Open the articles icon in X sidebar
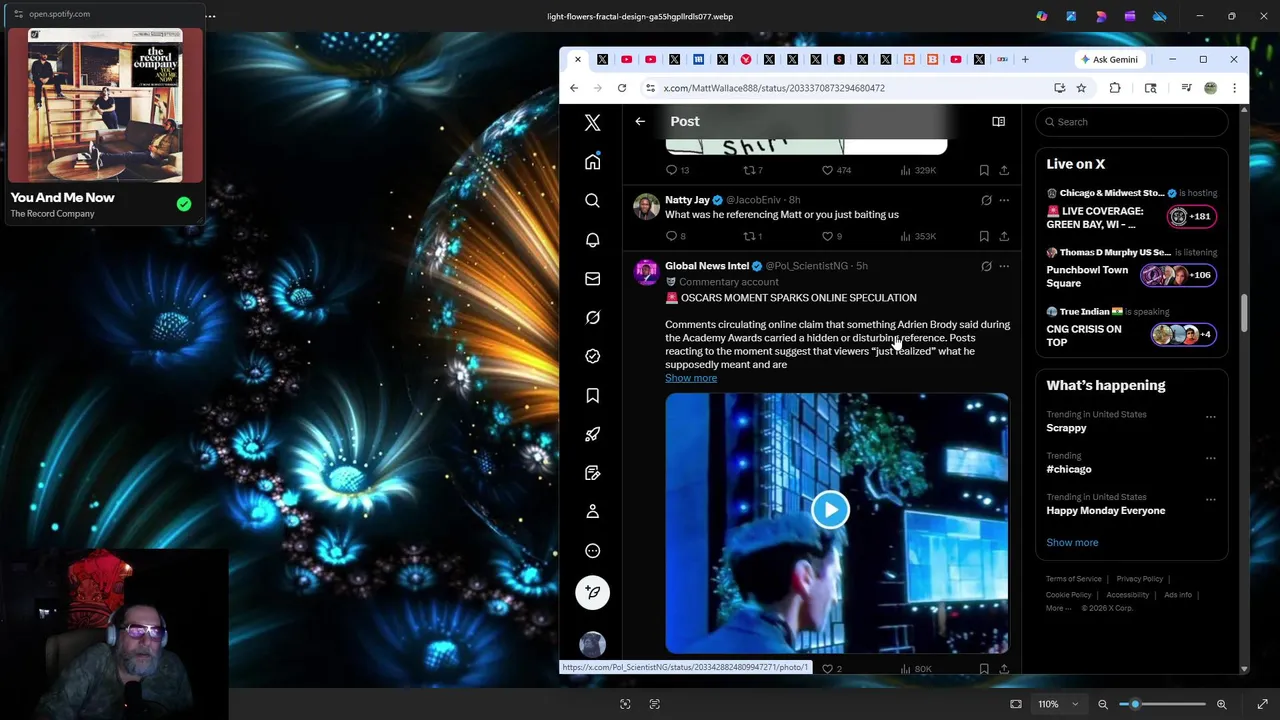 click(592, 473)
